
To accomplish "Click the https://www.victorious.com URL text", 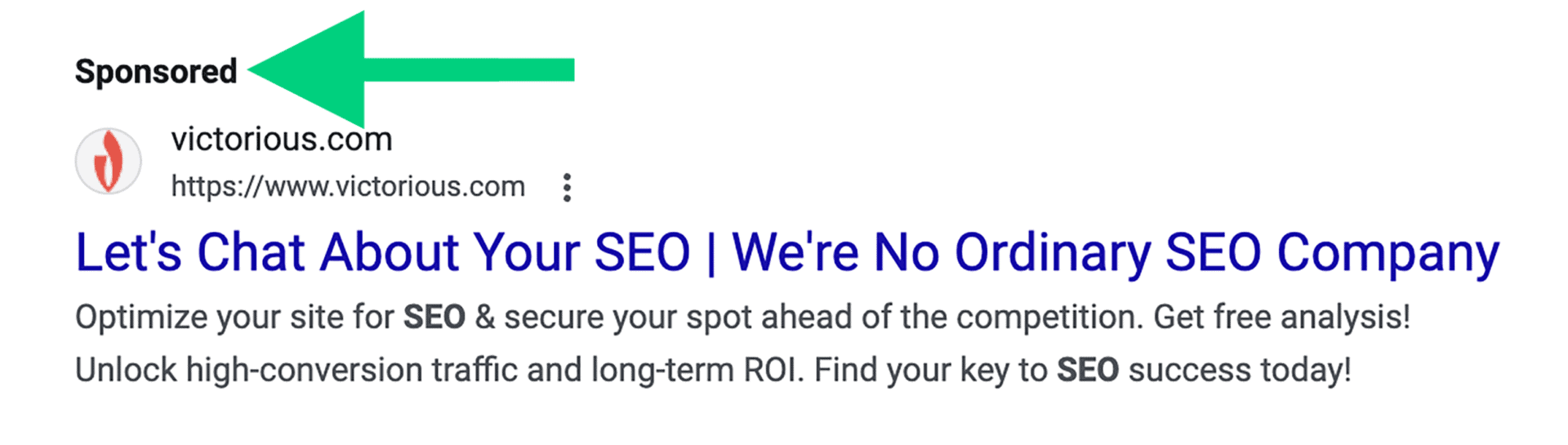I will coord(348,187).
